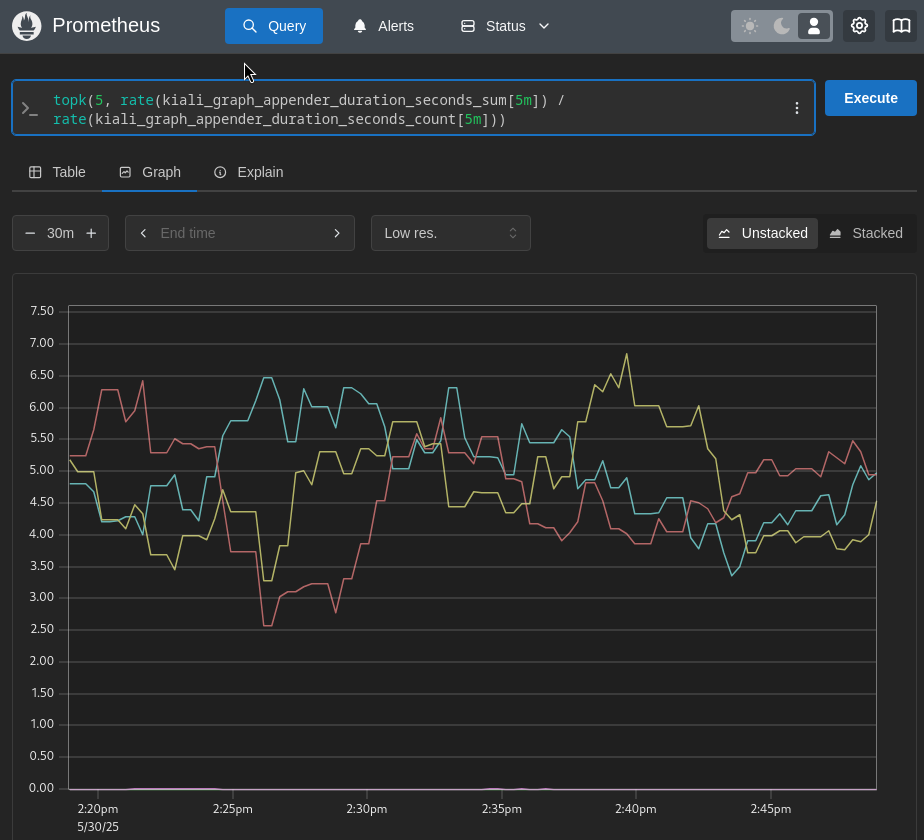Click the Alerts bell icon
The height and width of the screenshot is (840, 924).
coord(360,26)
